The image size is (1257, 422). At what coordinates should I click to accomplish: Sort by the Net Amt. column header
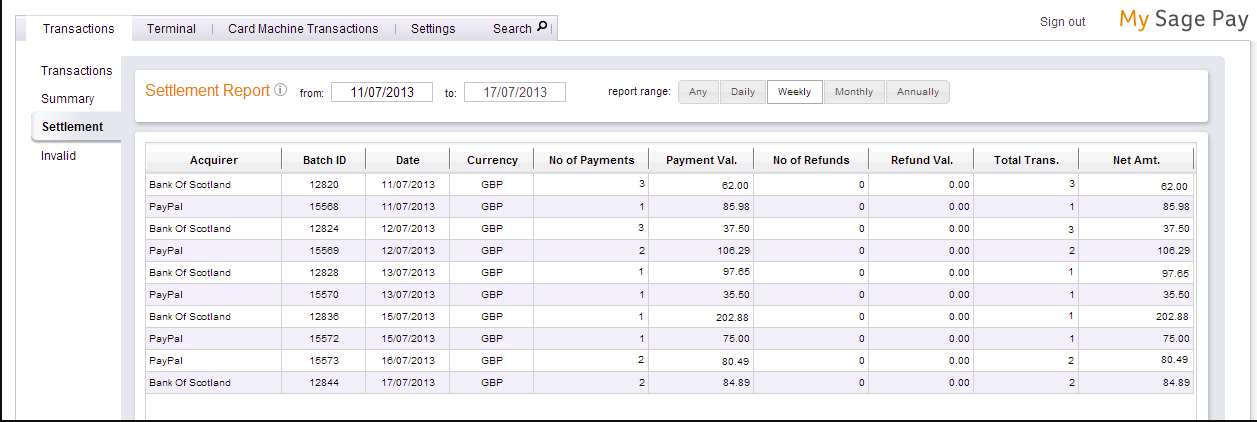coord(1135,160)
